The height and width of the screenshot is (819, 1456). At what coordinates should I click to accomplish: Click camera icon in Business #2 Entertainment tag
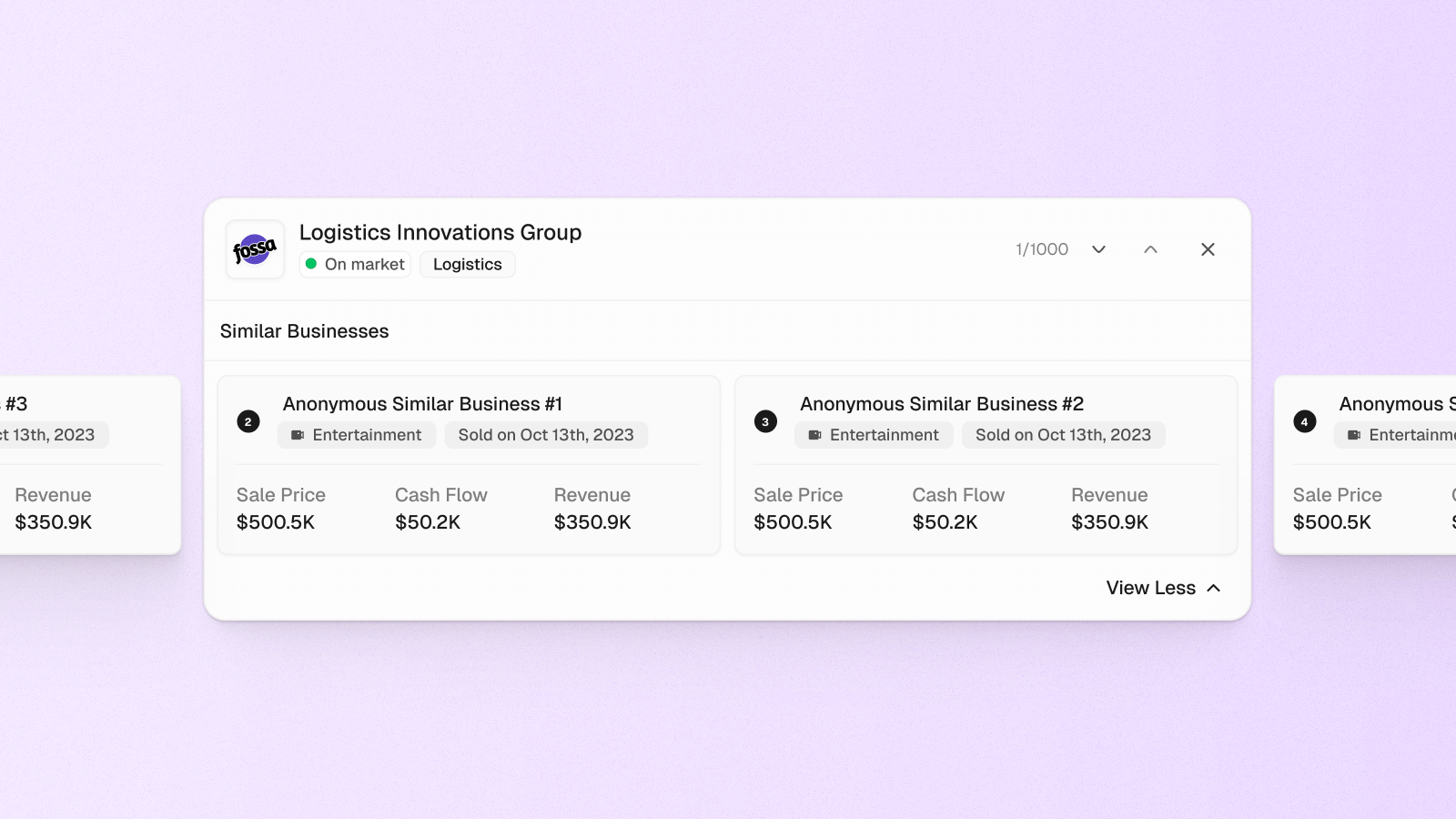click(814, 435)
